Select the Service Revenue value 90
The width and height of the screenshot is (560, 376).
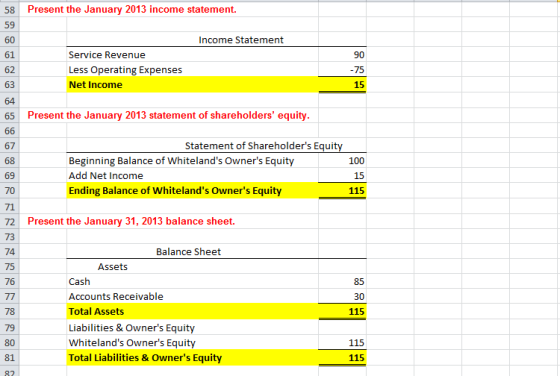coord(342,55)
